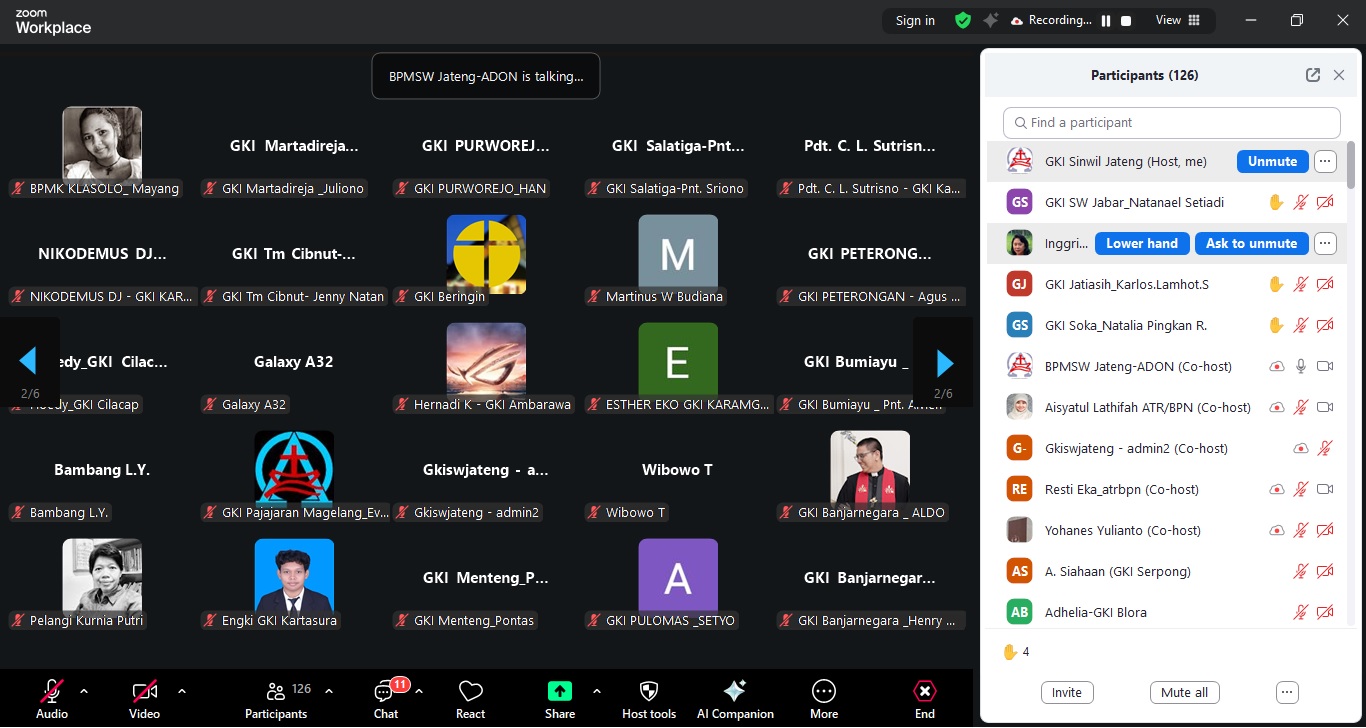Click the Find a participant search field
This screenshot has width=1366, height=728.
[x=1171, y=122]
